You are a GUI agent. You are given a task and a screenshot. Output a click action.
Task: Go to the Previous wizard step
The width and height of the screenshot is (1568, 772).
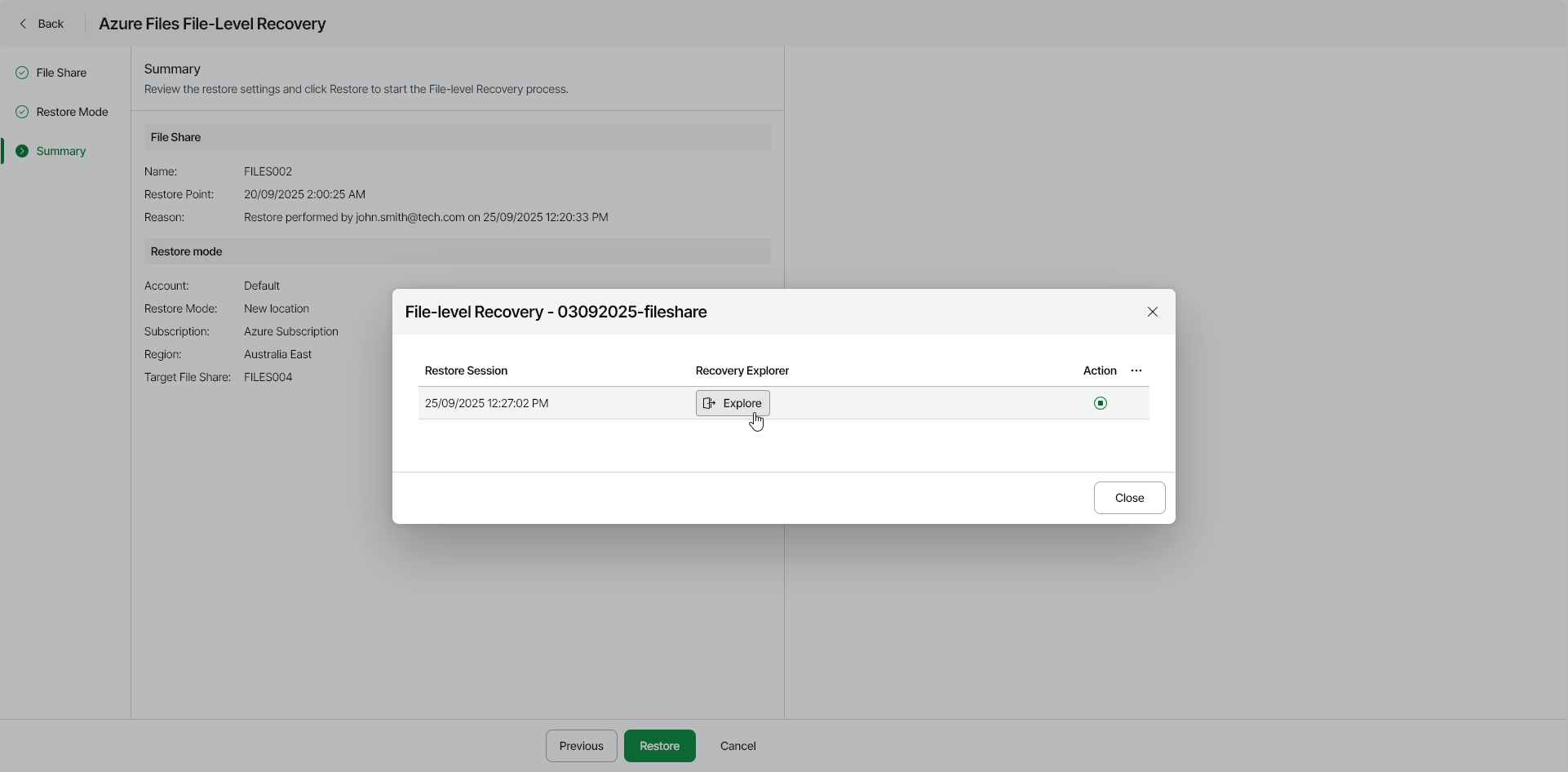tap(581, 746)
